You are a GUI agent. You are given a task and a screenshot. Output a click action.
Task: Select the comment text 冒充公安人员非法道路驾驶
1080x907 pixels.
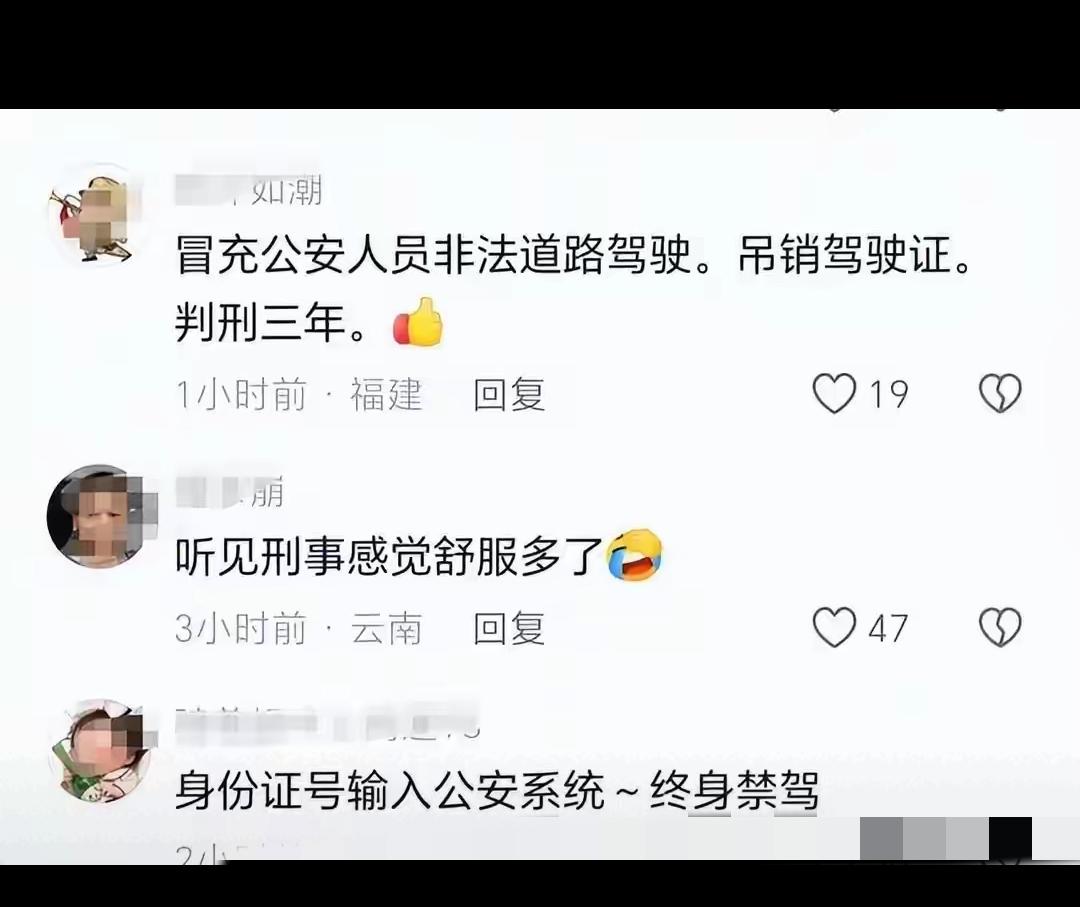(x=433, y=256)
